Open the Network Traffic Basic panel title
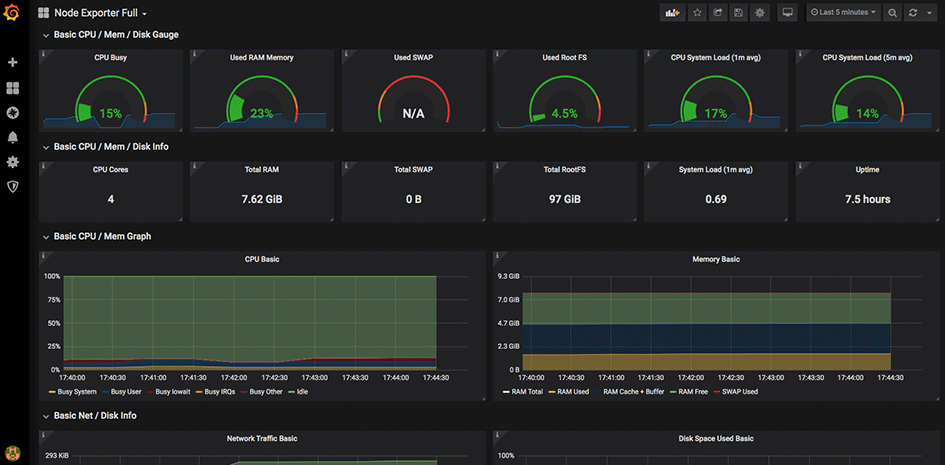 click(x=262, y=438)
